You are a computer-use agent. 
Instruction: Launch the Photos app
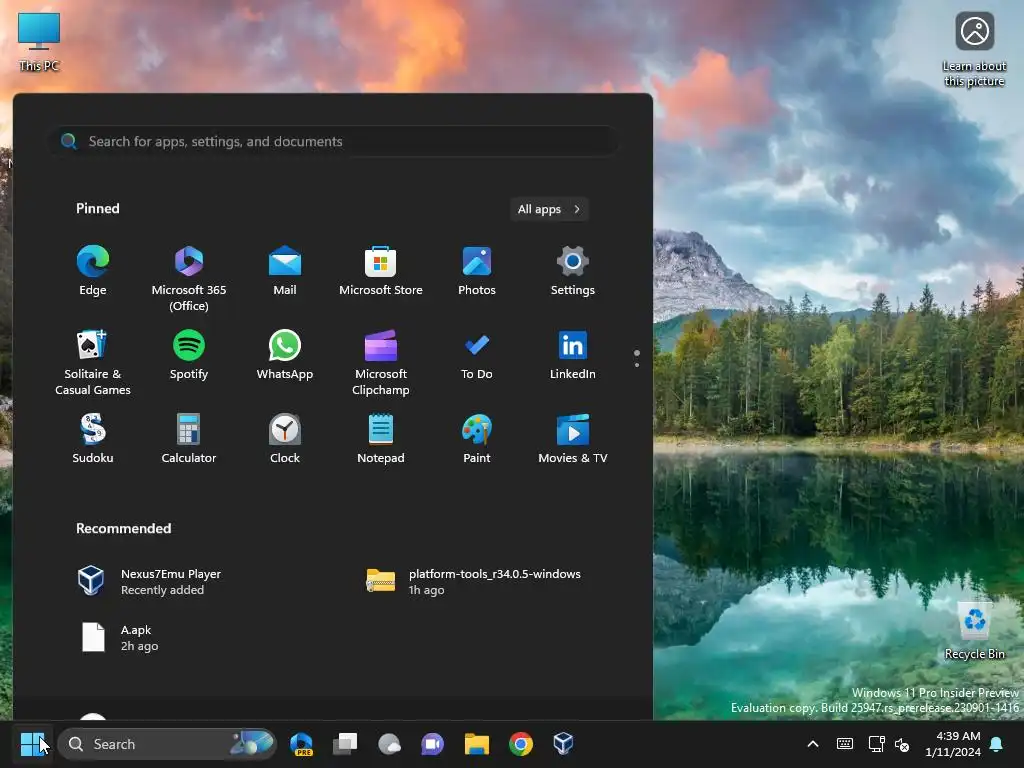click(477, 271)
